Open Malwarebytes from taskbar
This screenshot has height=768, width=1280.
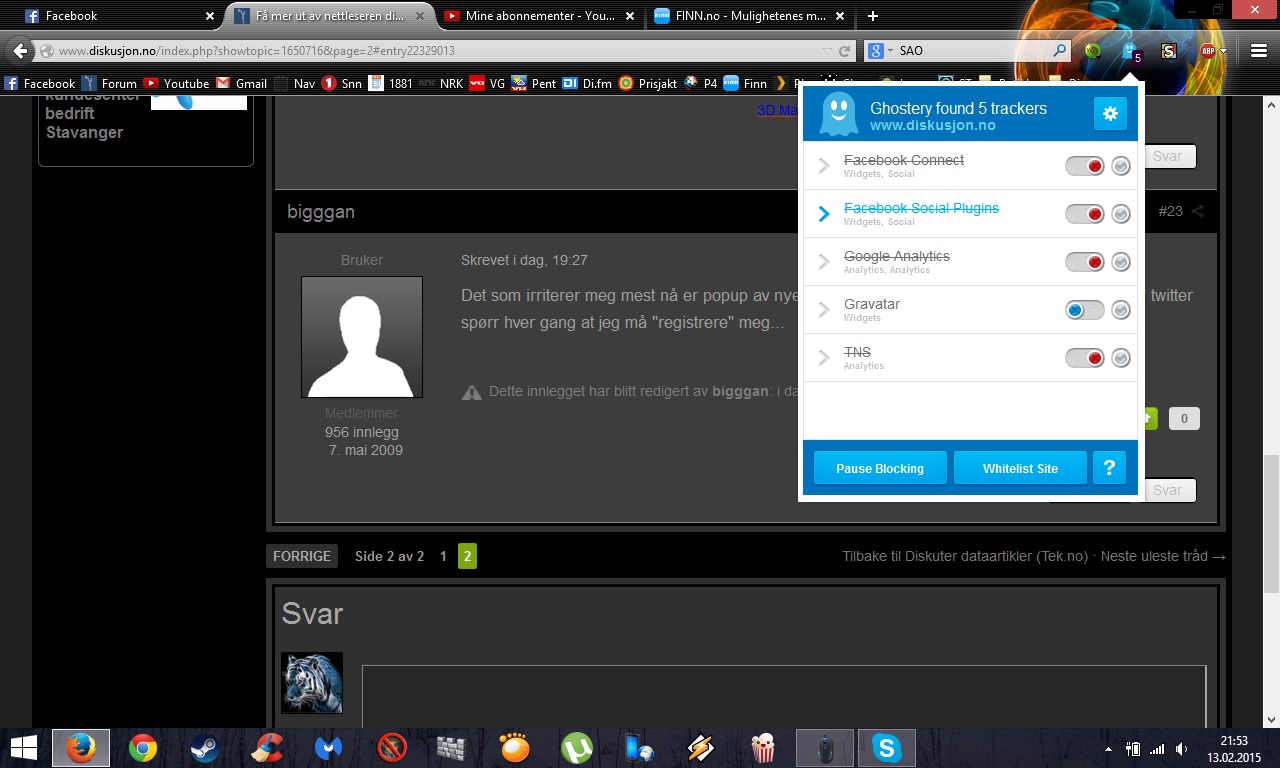(329, 748)
